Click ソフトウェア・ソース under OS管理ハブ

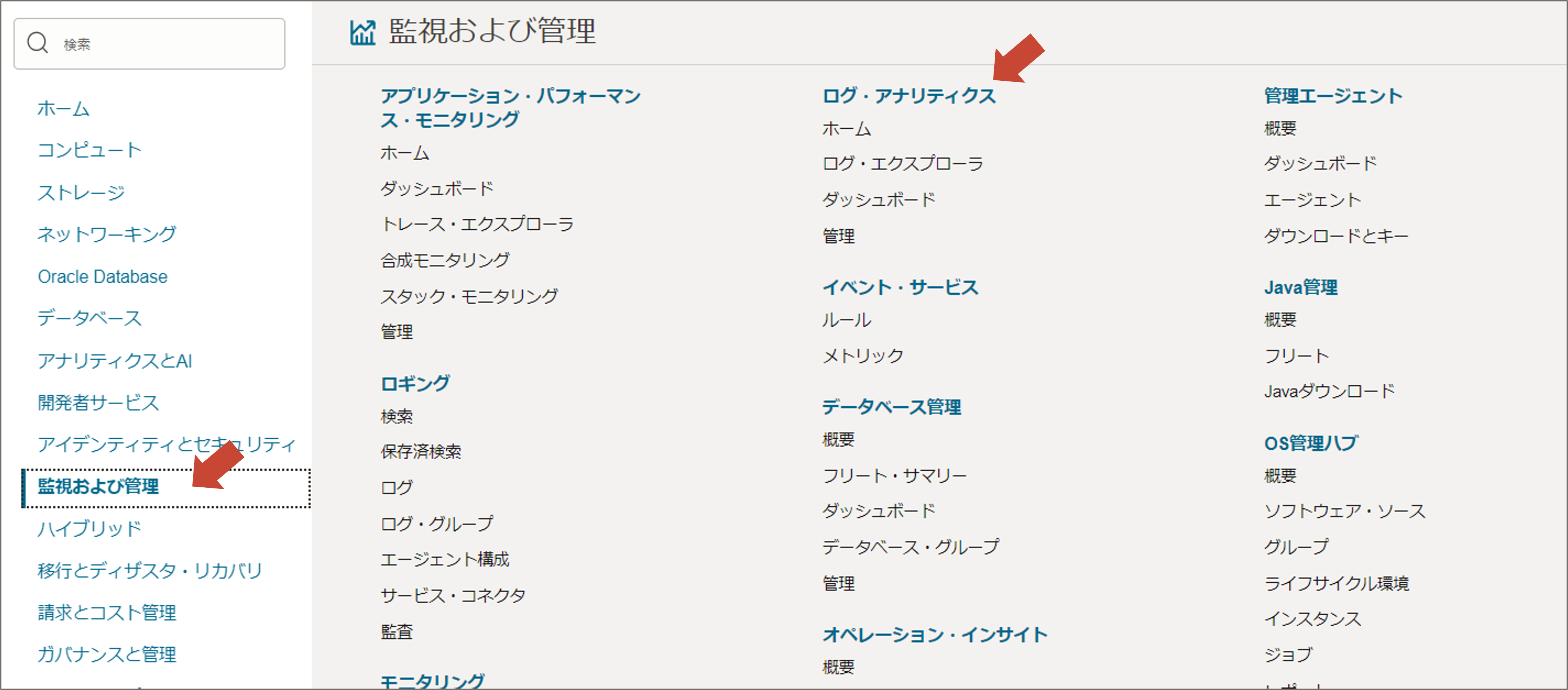coord(1345,511)
